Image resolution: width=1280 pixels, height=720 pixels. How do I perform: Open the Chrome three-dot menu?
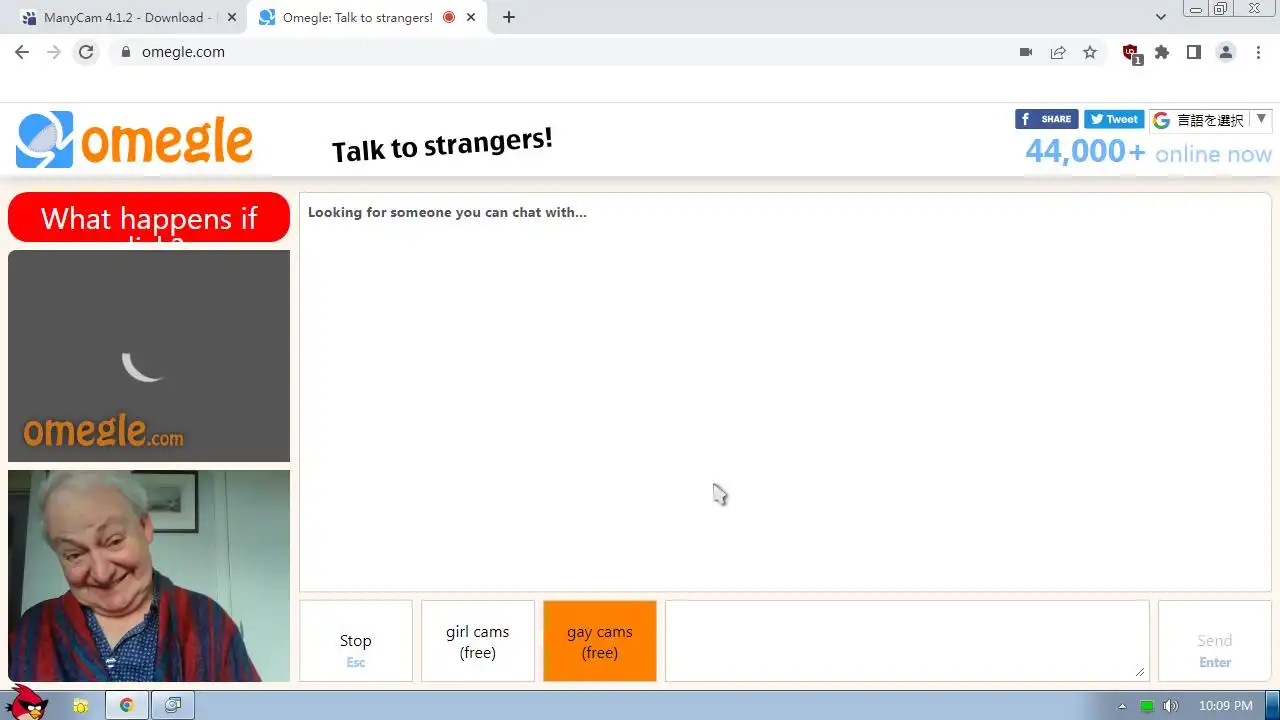tap(1258, 52)
